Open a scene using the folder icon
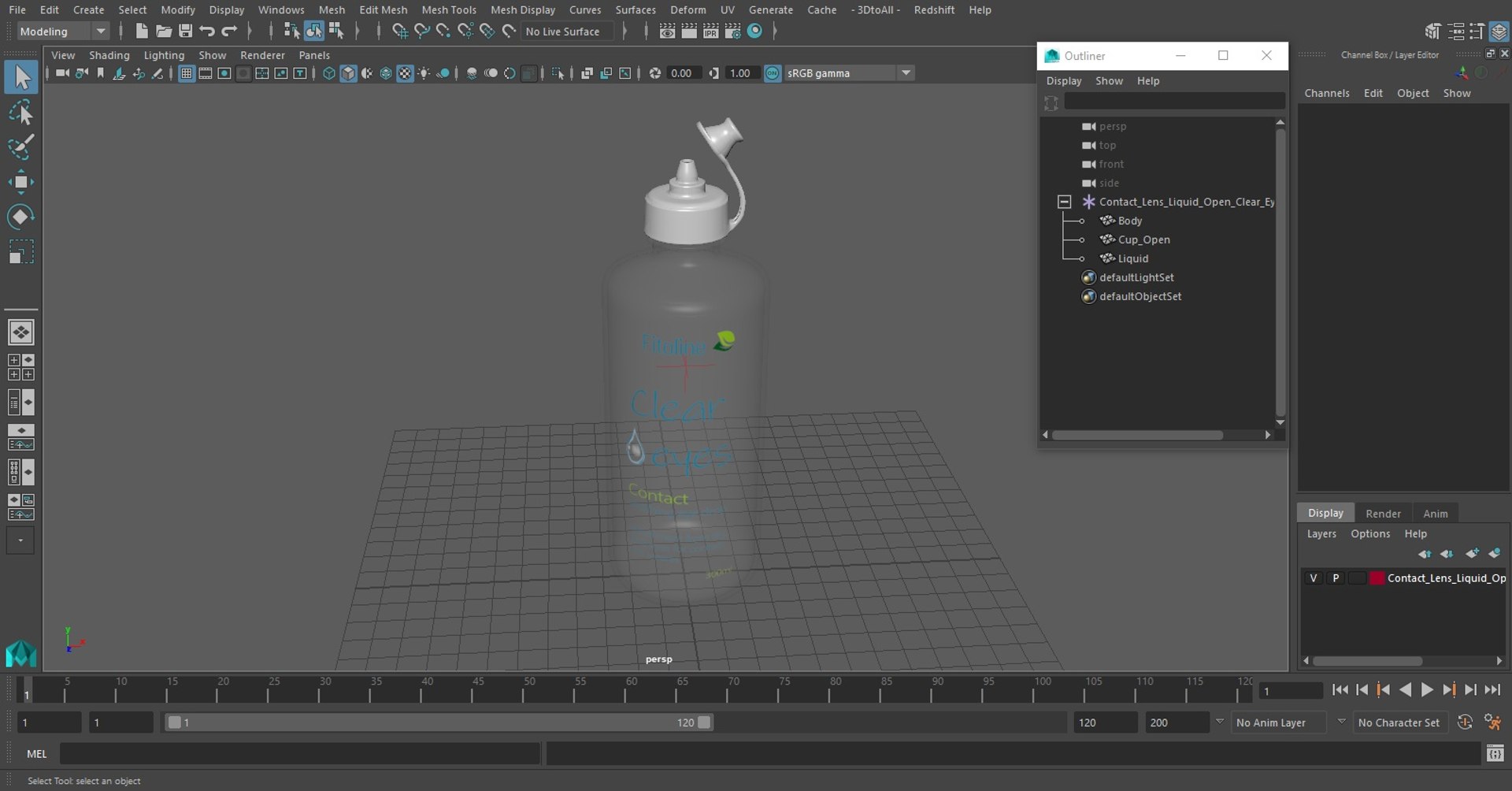The height and width of the screenshot is (791, 1512). pyautogui.click(x=164, y=31)
